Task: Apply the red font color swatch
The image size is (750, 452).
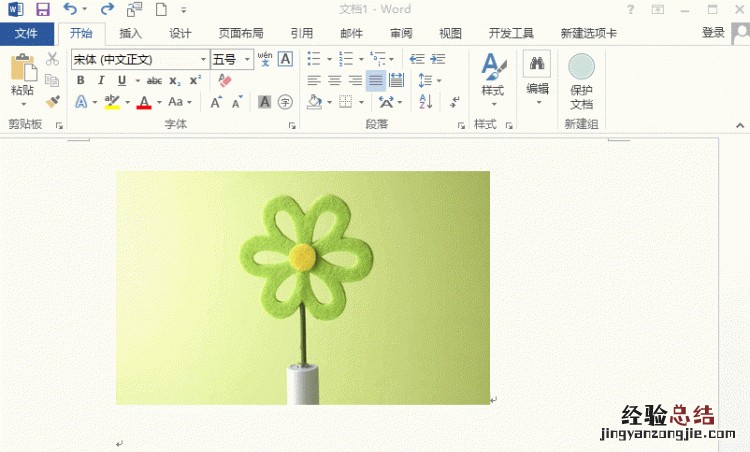Action: pos(143,102)
